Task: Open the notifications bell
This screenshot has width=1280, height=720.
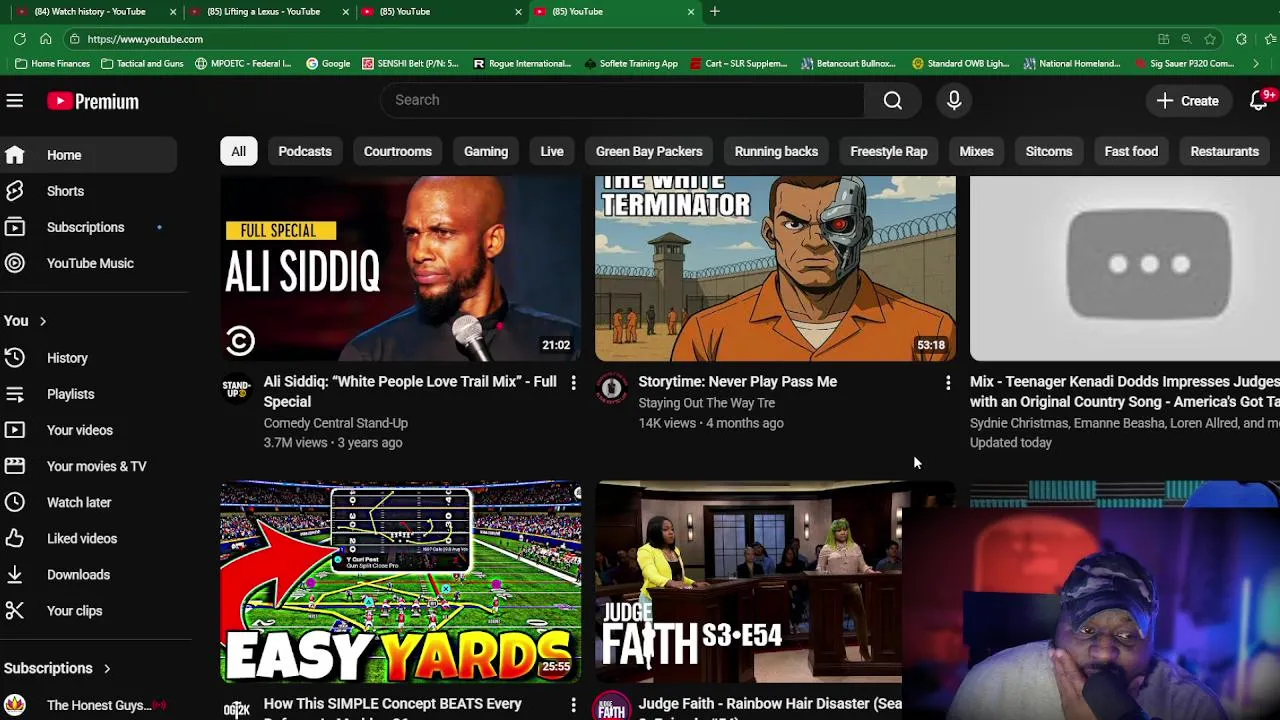Action: [x=1259, y=101]
